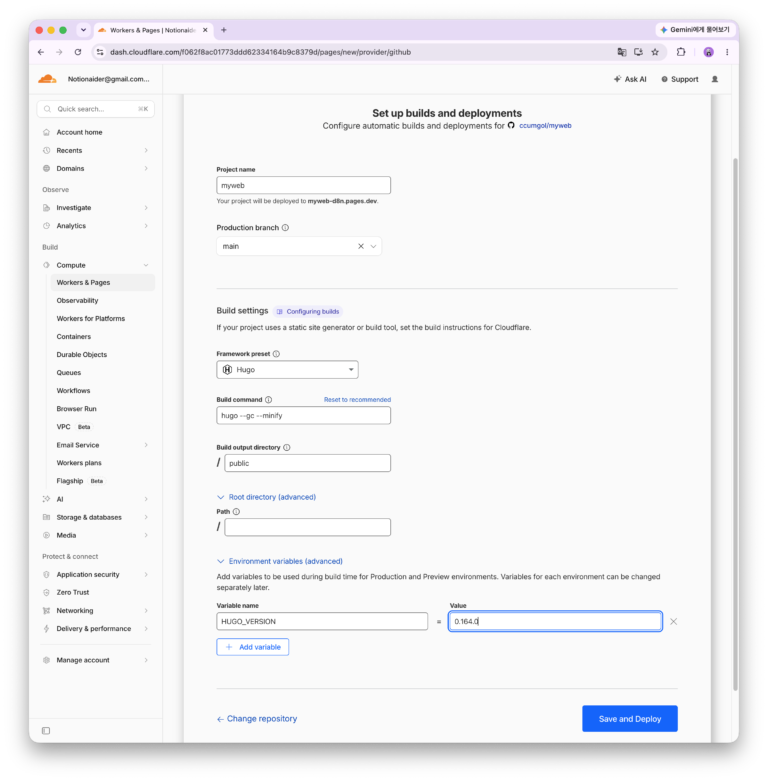Show info for Build output directory
This screenshot has height=781, width=768.
click(x=287, y=447)
